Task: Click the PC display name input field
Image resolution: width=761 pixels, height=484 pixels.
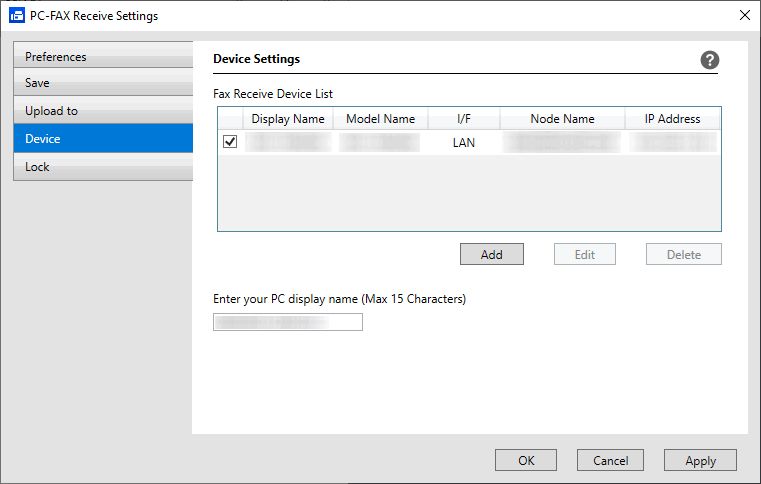Action: [288, 322]
